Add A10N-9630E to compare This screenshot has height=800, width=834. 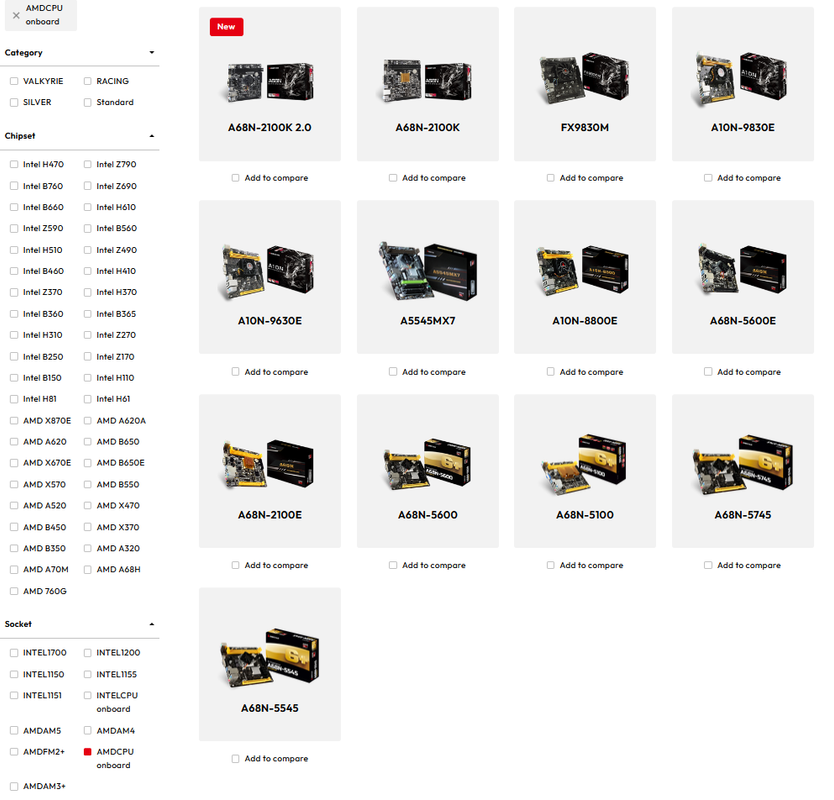coord(235,372)
